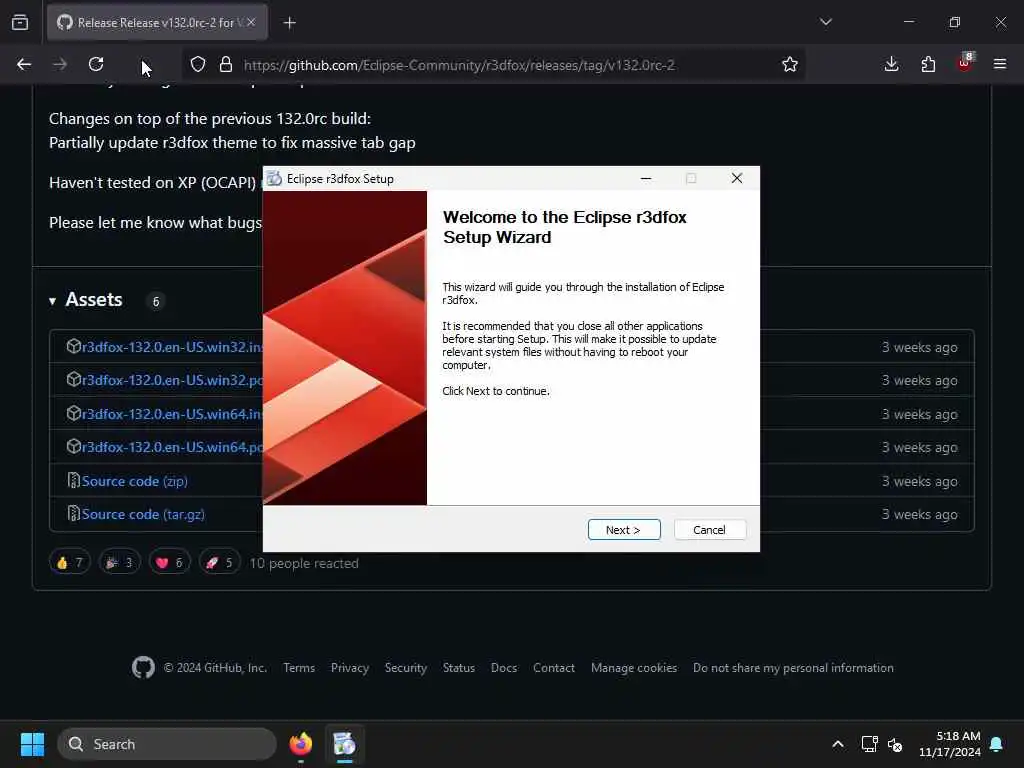Open the notifications bell icon
Viewport: 1024px width, 768px height.
click(997, 744)
